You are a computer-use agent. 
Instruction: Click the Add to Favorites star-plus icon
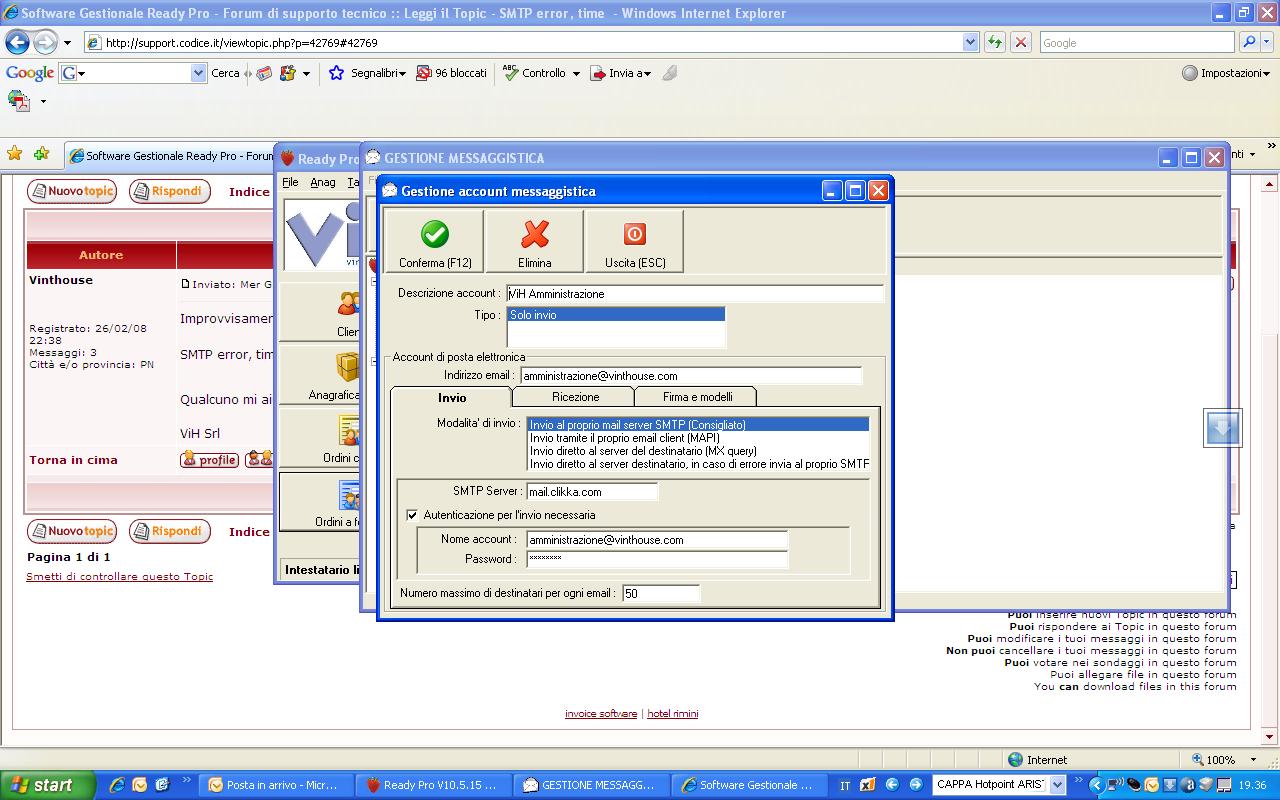click(41, 154)
